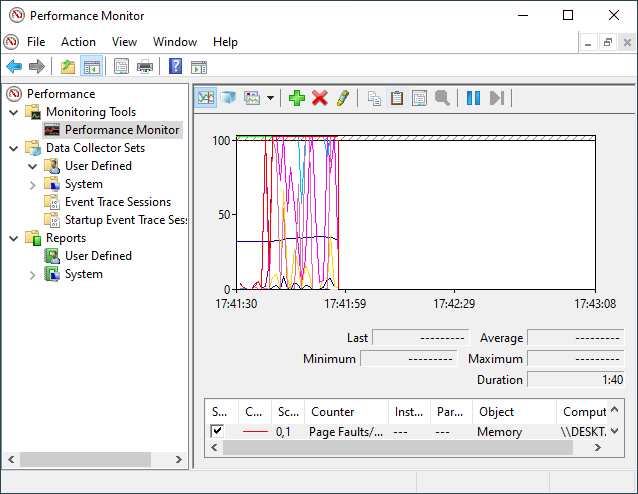Viewport: 638px width, 494px height.
Task: Click the Sc... scale column header
Action: (288, 412)
